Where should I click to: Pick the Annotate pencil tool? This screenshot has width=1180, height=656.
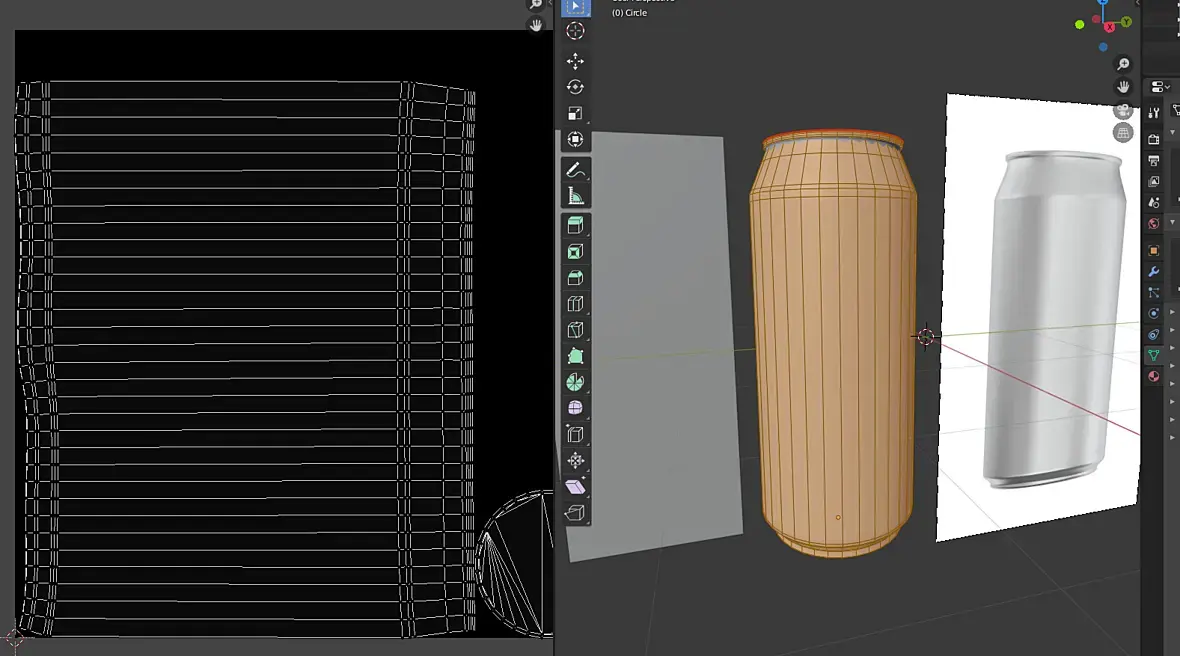coord(575,170)
